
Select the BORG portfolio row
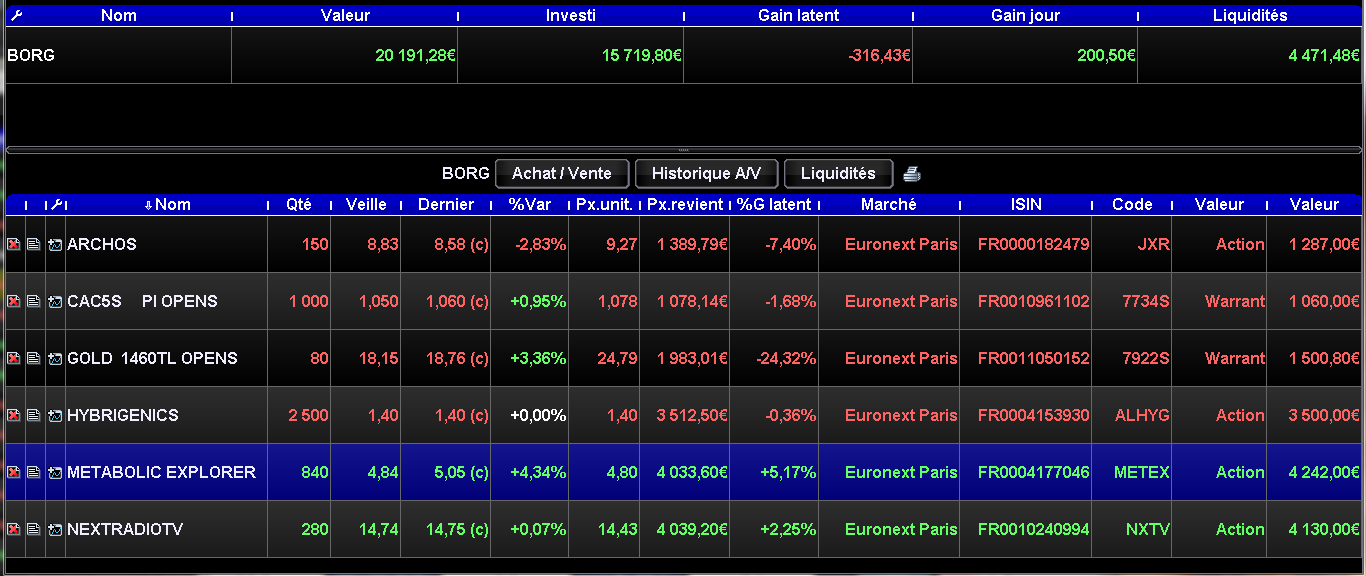(x=683, y=55)
